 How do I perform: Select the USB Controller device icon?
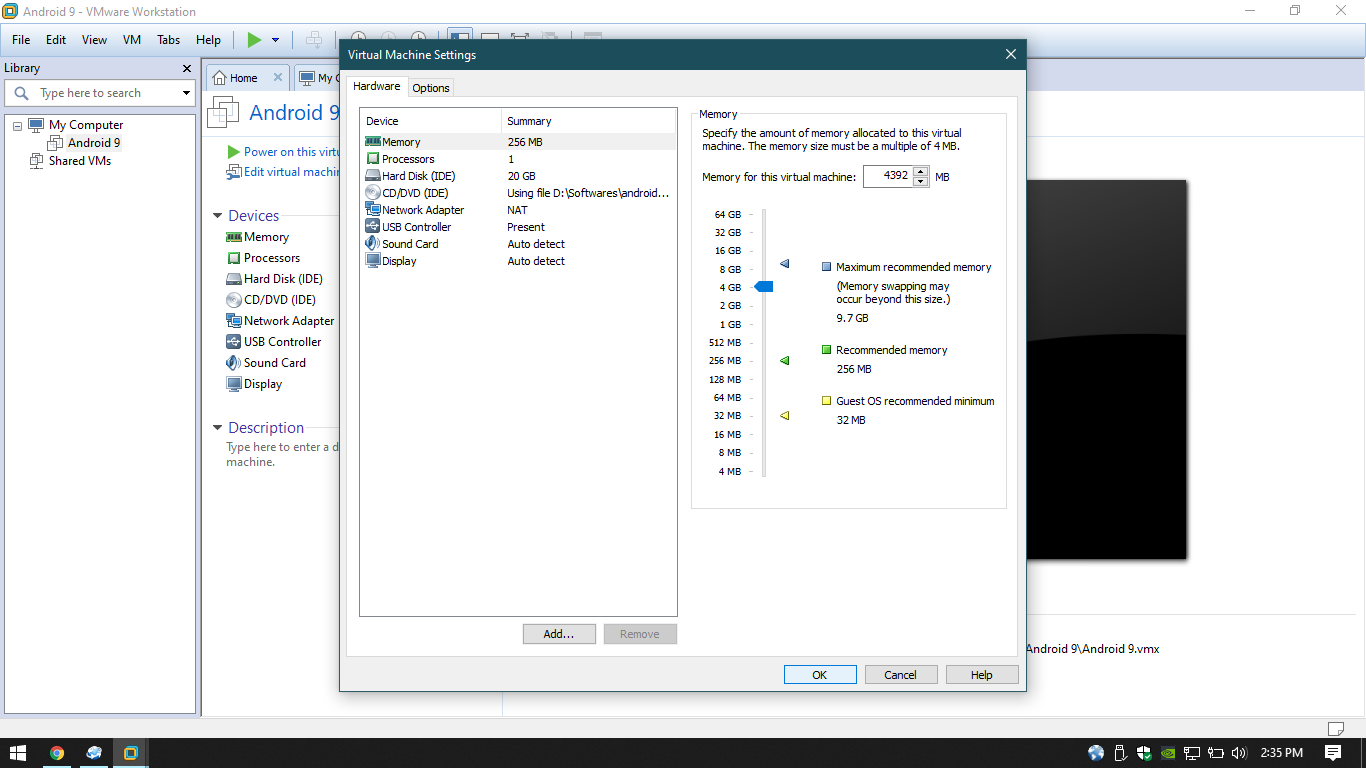pyautogui.click(x=236, y=341)
